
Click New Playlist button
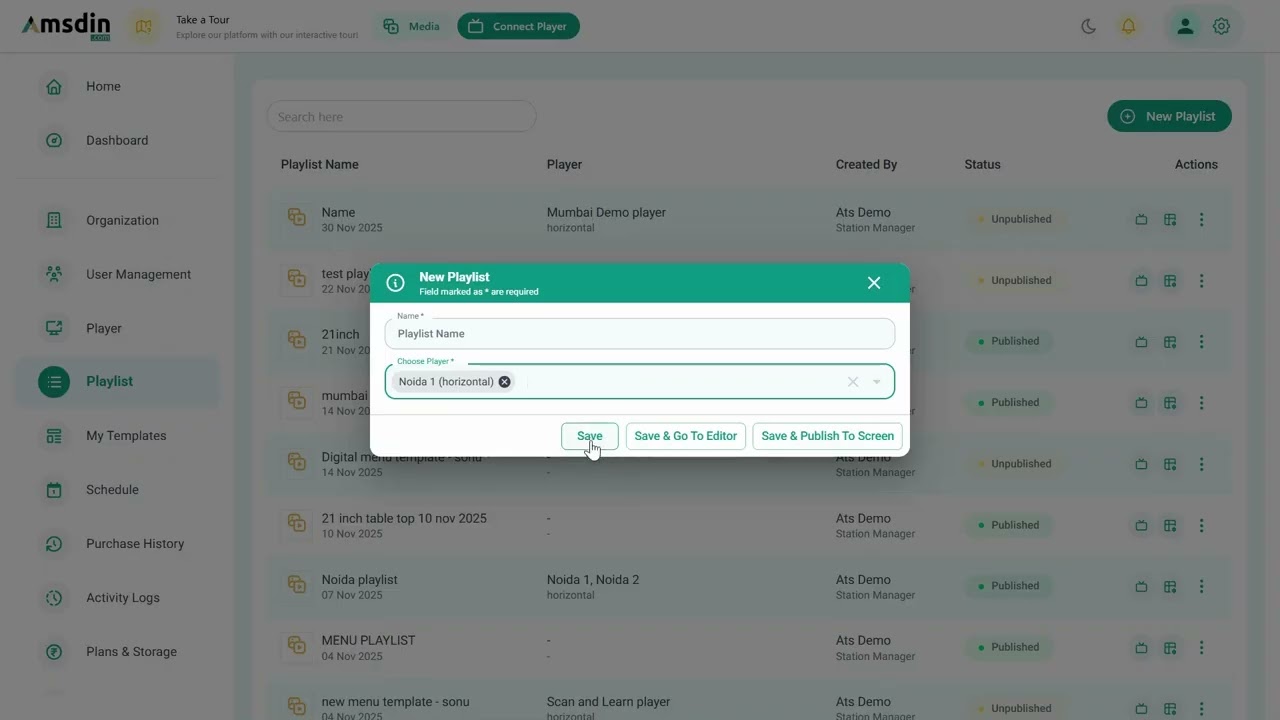point(1169,117)
